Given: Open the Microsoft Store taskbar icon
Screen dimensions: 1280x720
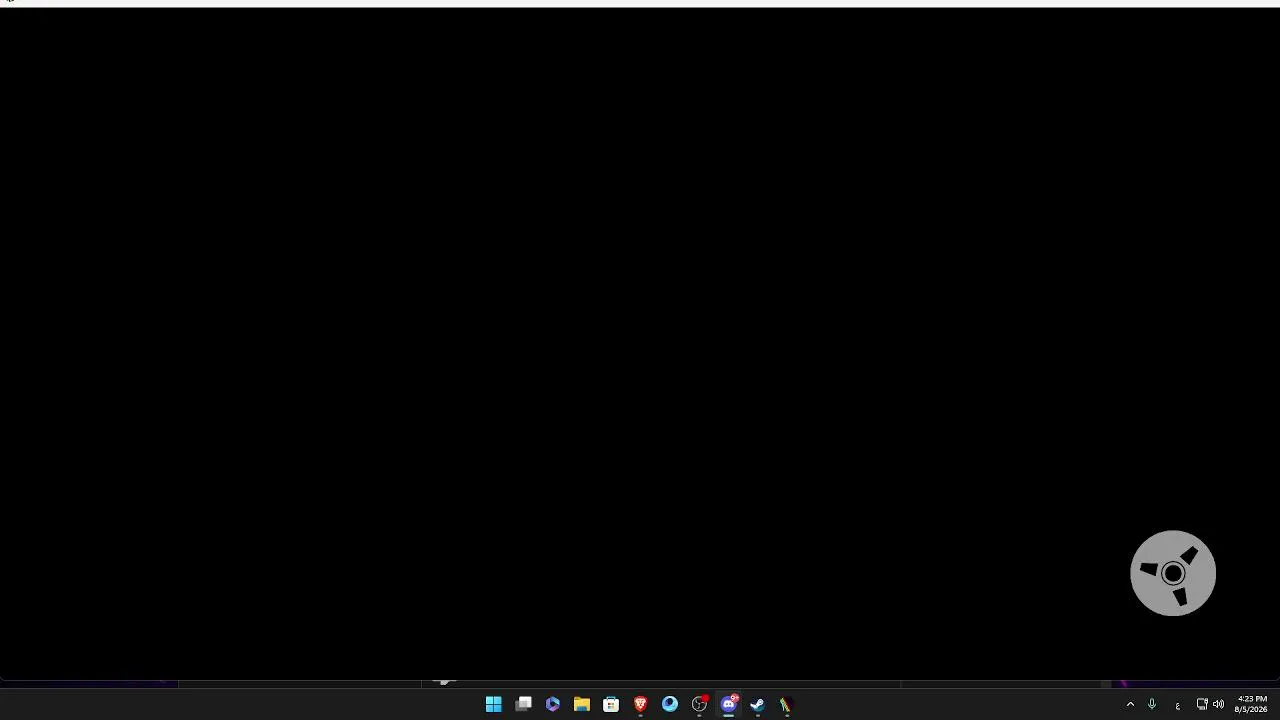Looking at the screenshot, I should point(611,705).
